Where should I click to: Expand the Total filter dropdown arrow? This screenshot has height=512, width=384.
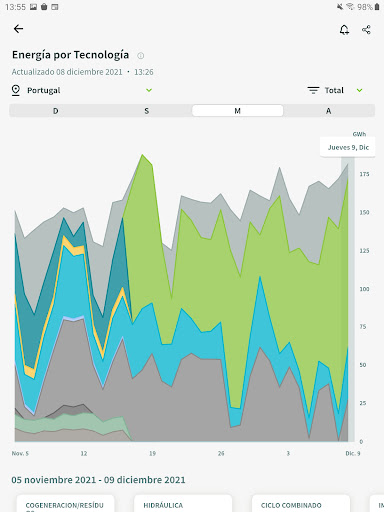[359, 90]
